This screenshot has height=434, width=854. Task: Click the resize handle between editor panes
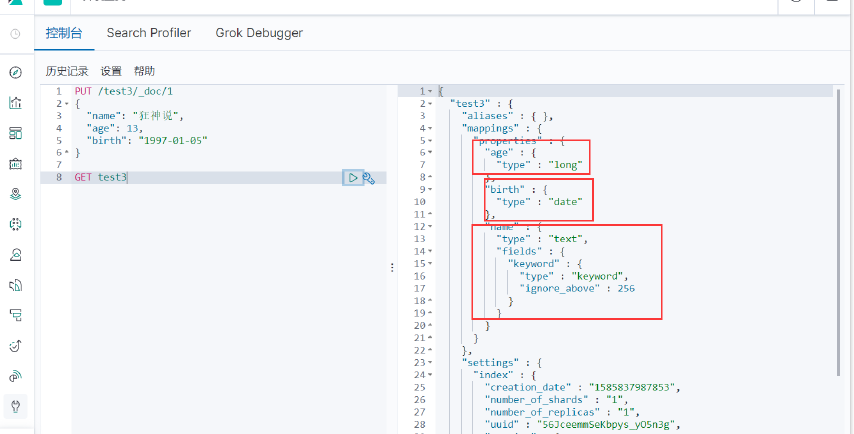[392, 267]
